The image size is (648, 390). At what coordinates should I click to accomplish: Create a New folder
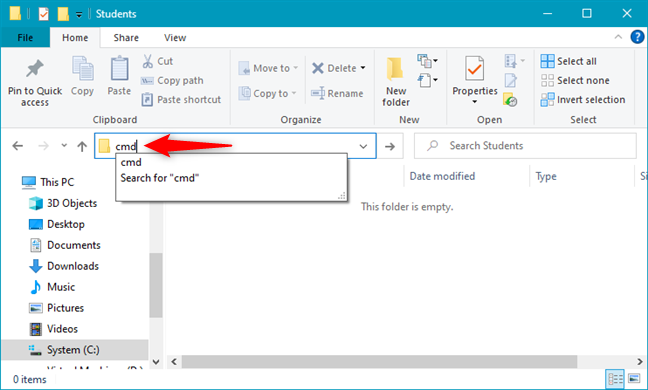tap(395, 82)
